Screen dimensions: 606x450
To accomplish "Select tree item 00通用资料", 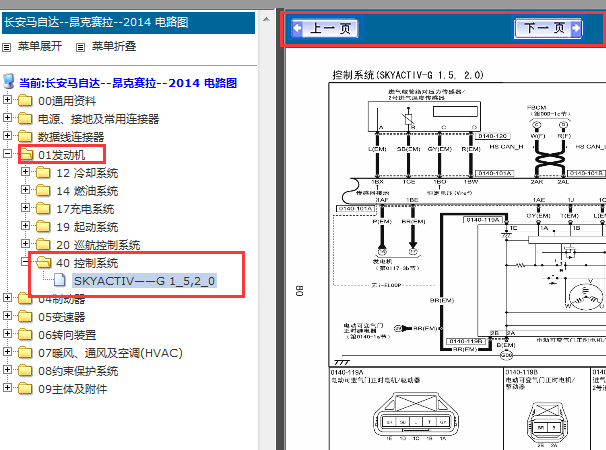I will (67, 101).
